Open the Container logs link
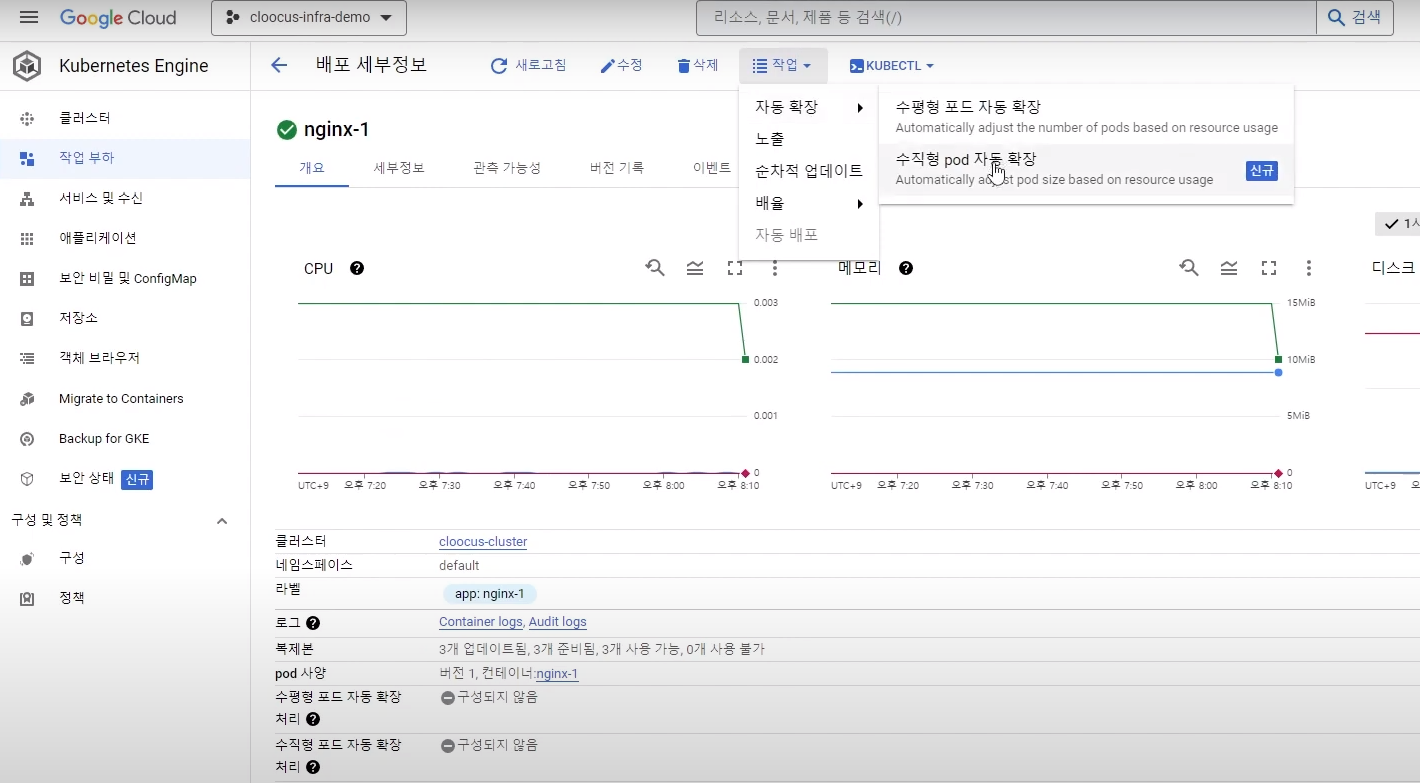 tap(481, 622)
